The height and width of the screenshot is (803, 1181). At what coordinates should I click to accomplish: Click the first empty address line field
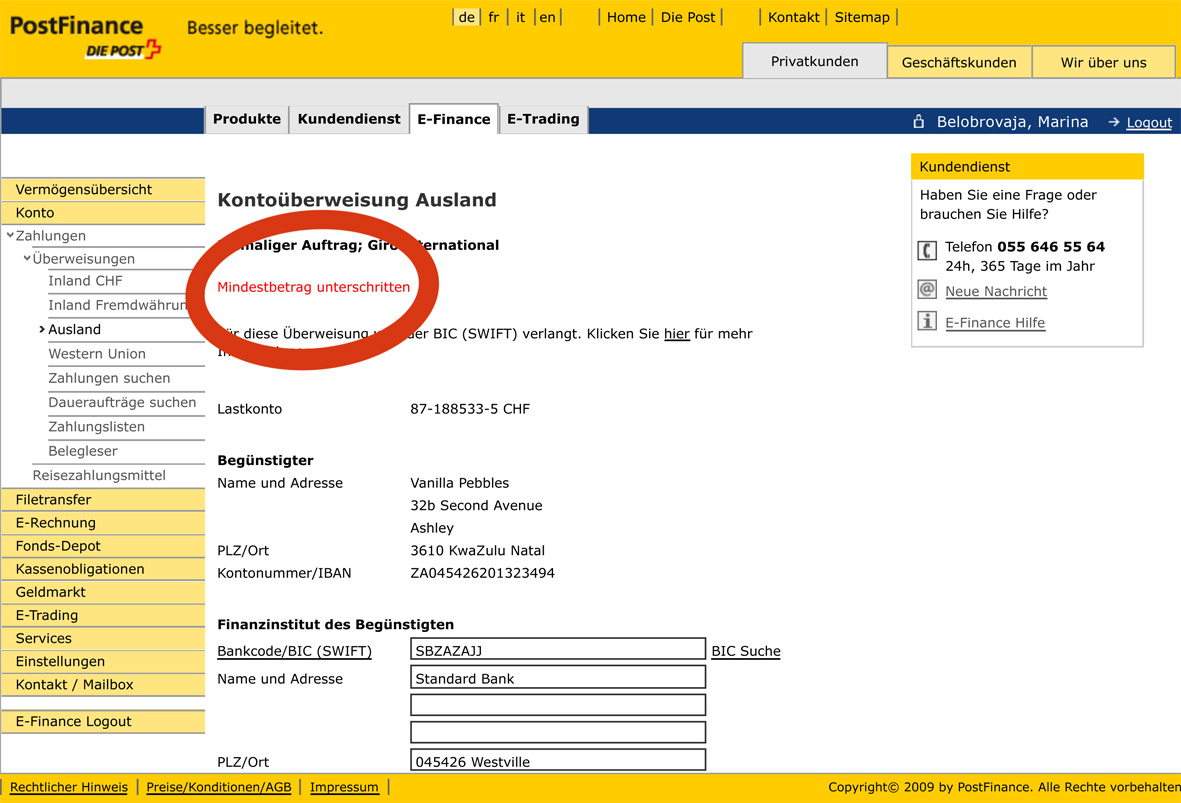coord(558,705)
